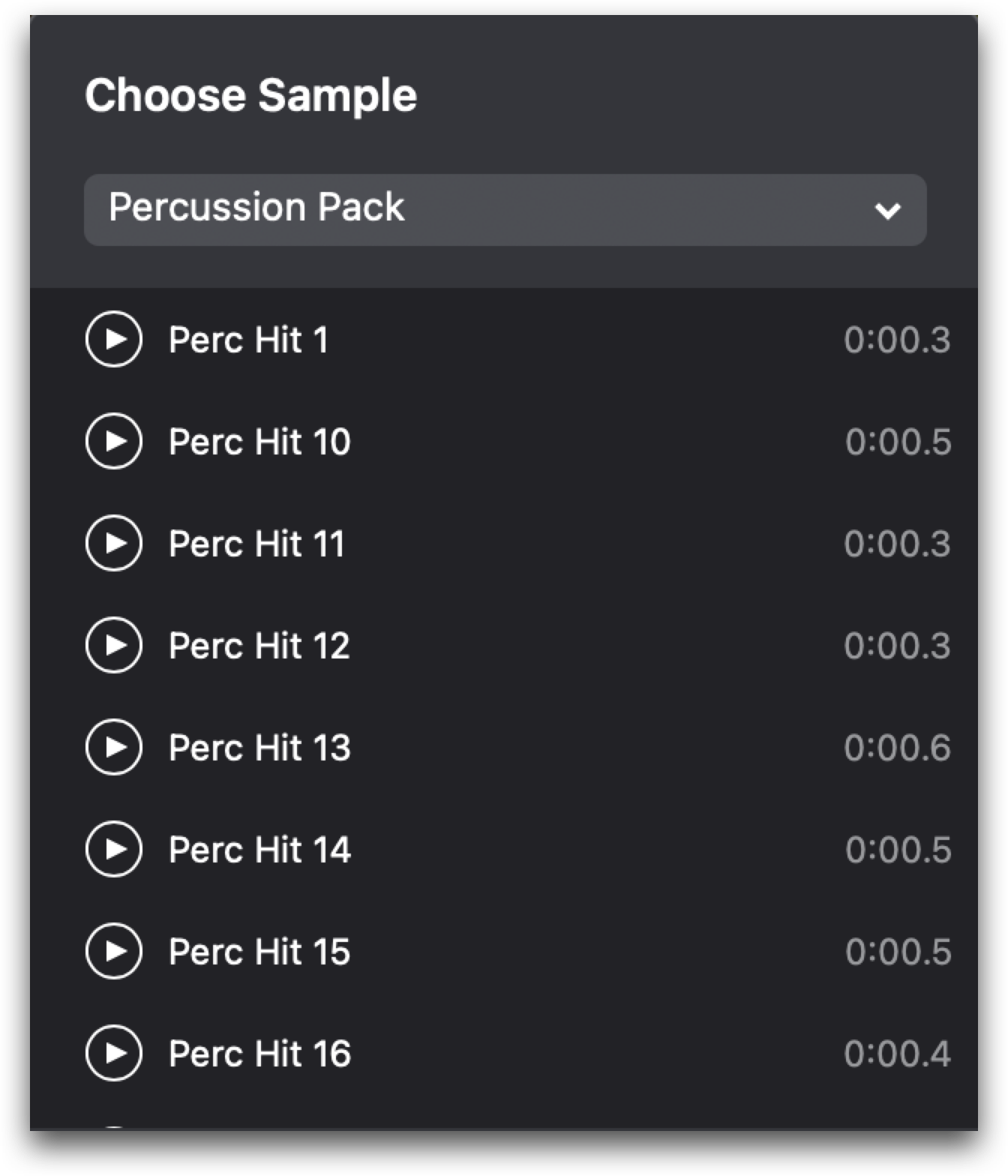Click the 0:00.6 duration of Perc Hit 13
1008x1176 pixels.
pyautogui.click(x=897, y=748)
